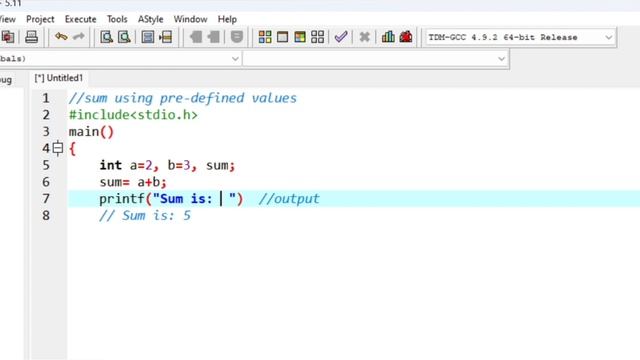
Task: Open the Project menu
Action: (x=40, y=19)
